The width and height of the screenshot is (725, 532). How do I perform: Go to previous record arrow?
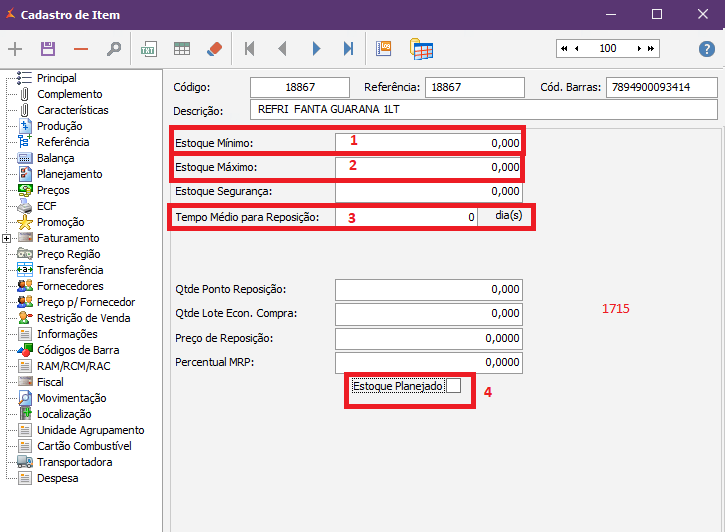pyautogui.click(x=283, y=49)
